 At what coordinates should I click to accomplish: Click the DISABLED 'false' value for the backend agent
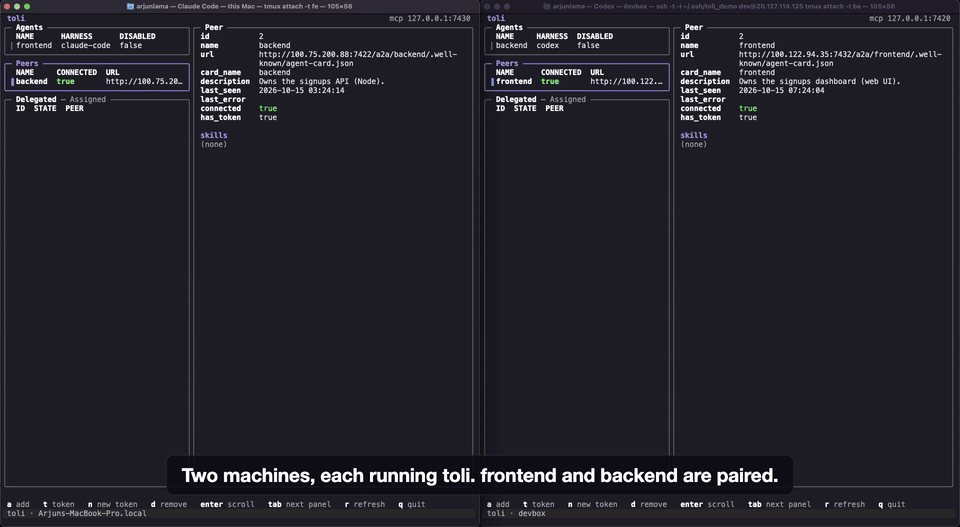[588, 45]
